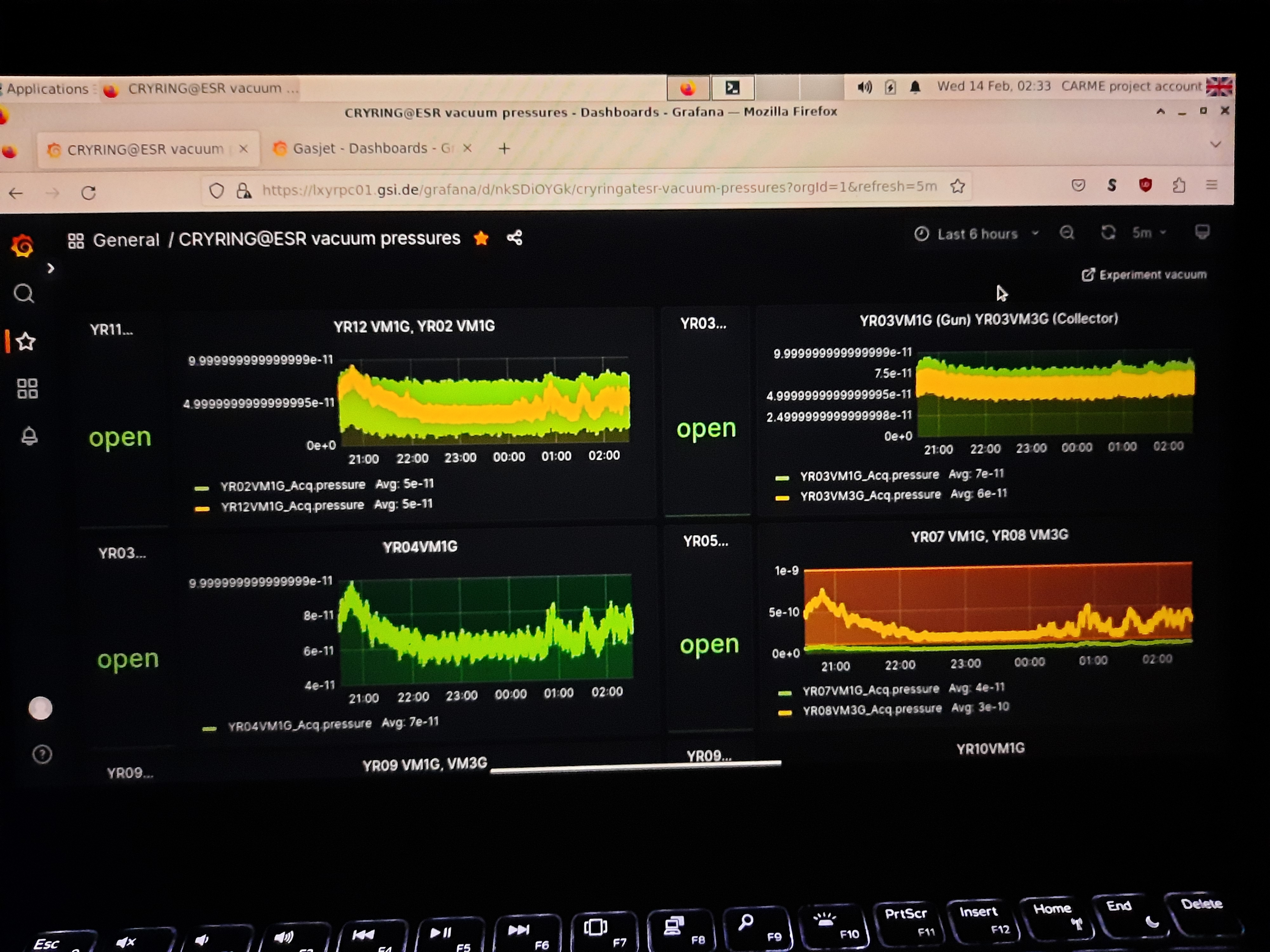
Task: Open the Applications menu in top panel
Action: pos(47,89)
